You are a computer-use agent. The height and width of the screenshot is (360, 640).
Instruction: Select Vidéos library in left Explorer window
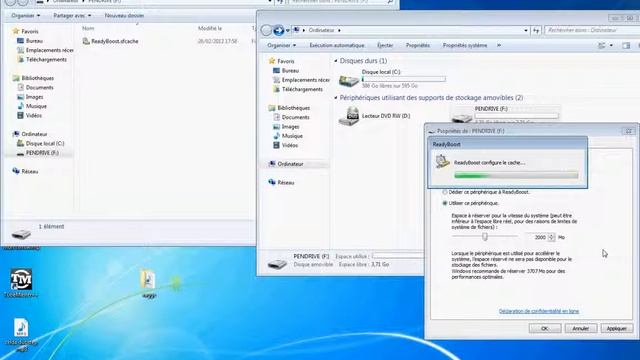pyautogui.click(x=29, y=116)
